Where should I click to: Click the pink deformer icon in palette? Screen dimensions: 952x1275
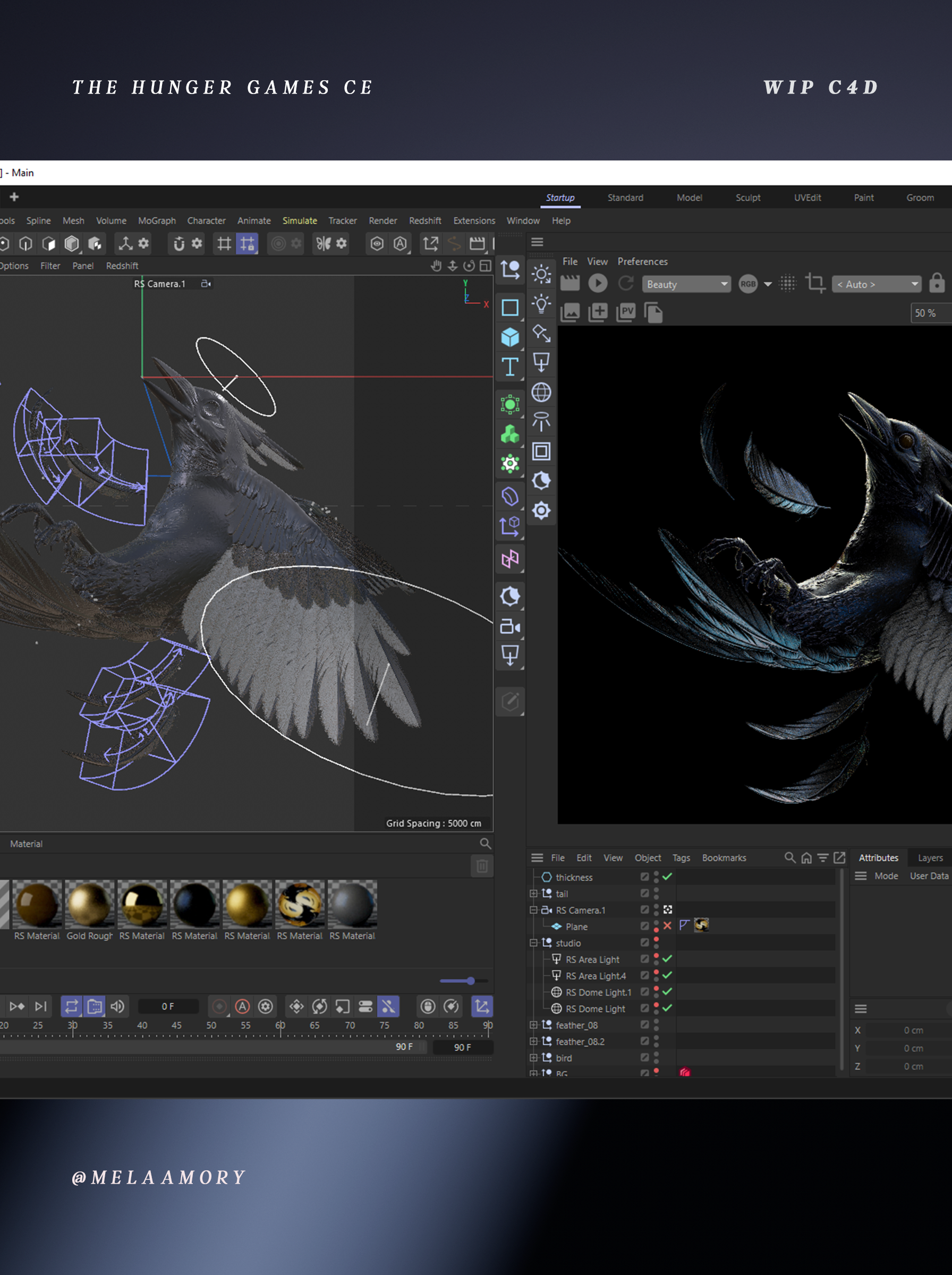click(x=509, y=558)
